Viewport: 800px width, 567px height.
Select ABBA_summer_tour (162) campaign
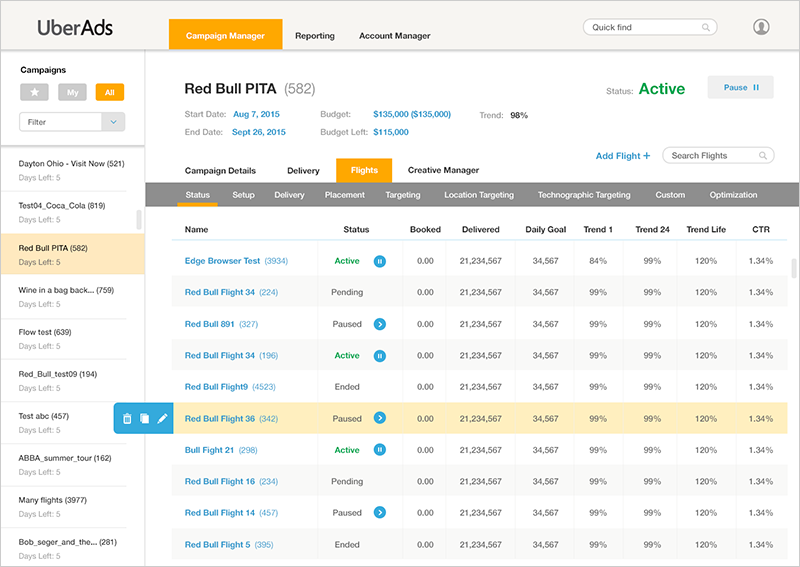tap(72, 464)
